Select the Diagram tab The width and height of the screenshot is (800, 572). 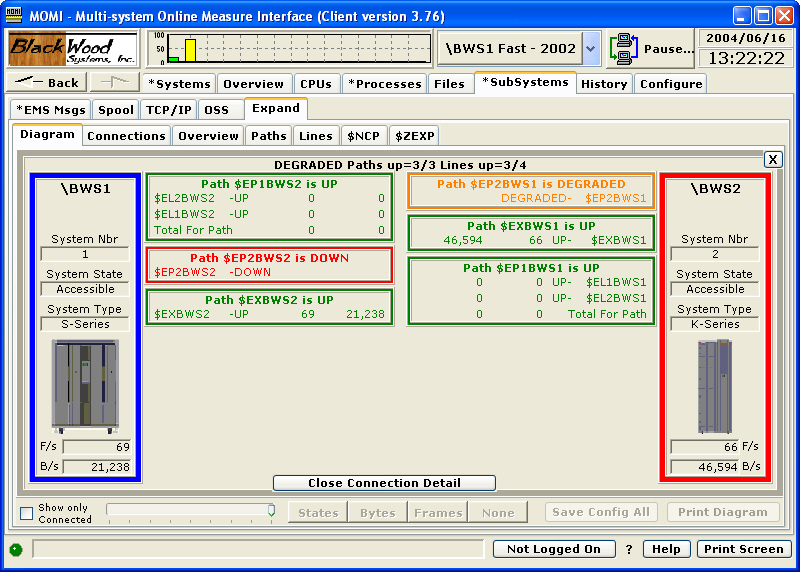47,134
